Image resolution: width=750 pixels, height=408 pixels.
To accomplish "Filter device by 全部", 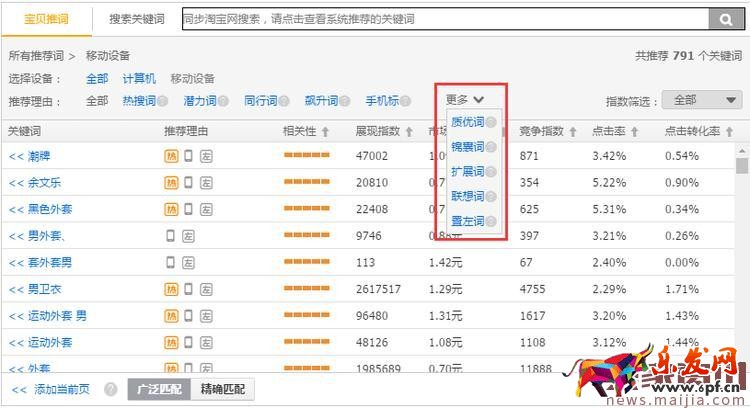I will (97, 78).
